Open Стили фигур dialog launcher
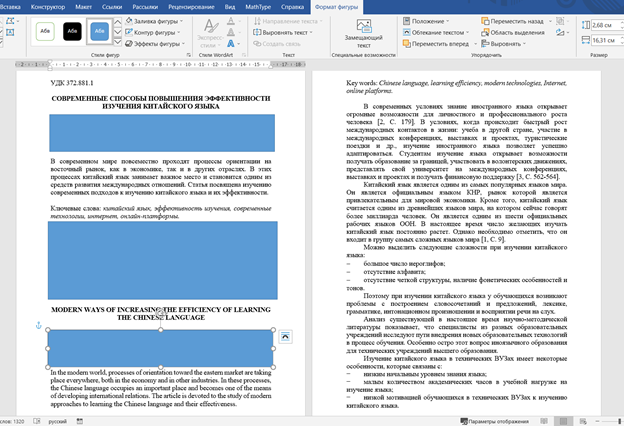Image resolution: width=624 pixels, height=426 pixels. pos(189,55)
